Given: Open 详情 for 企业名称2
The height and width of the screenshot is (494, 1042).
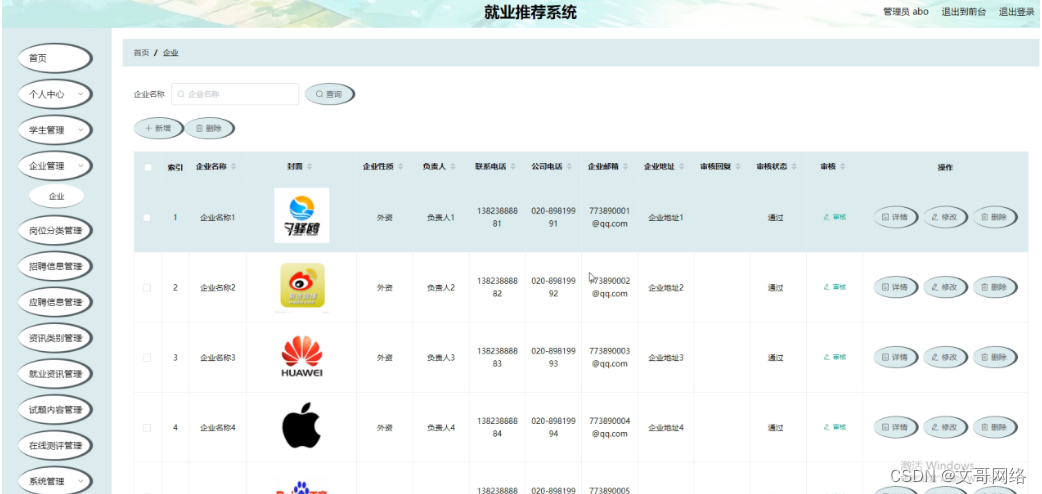Looking at the screenshot, I should (896, 287).
